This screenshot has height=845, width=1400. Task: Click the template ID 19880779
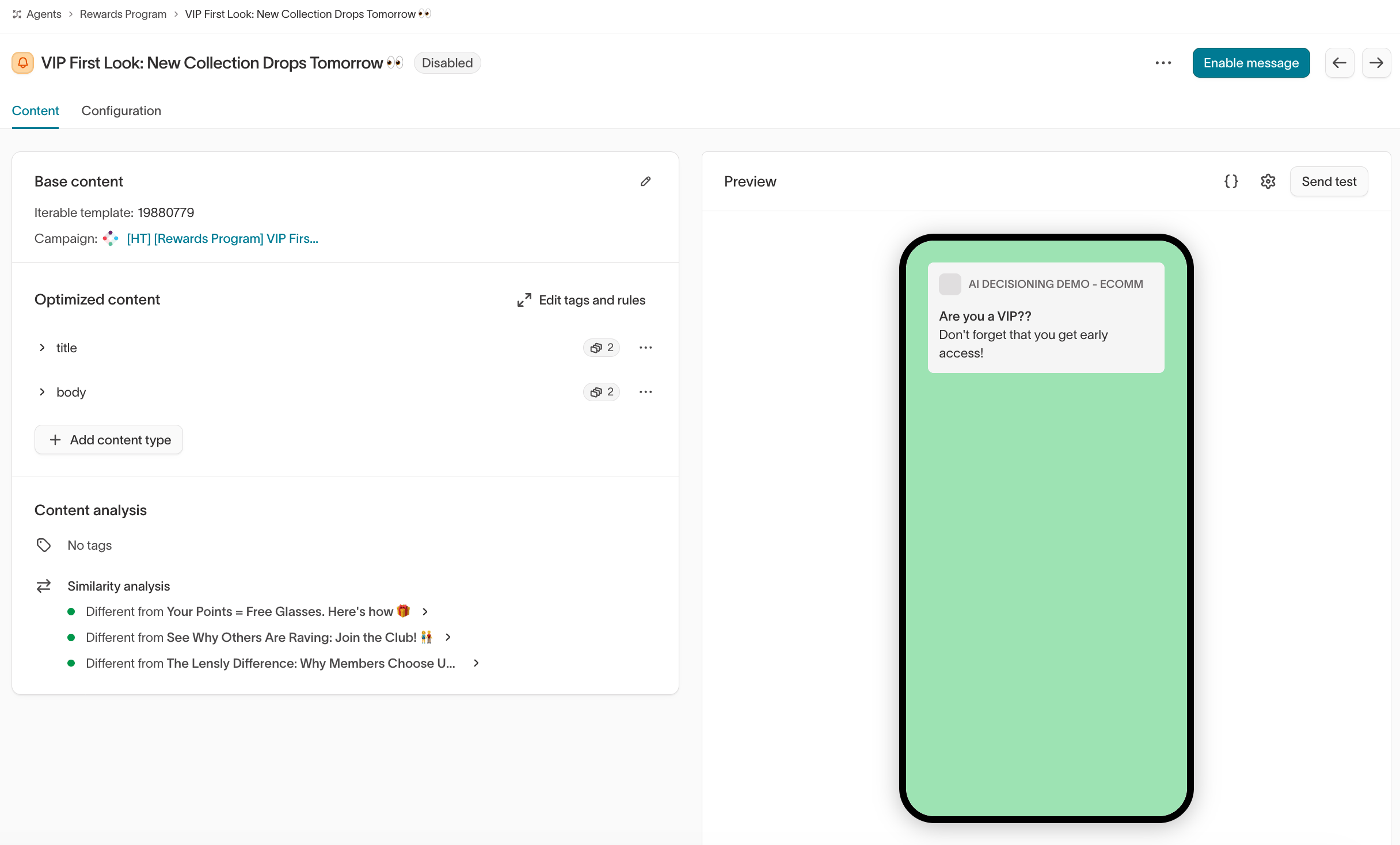(x=166, y=212)
